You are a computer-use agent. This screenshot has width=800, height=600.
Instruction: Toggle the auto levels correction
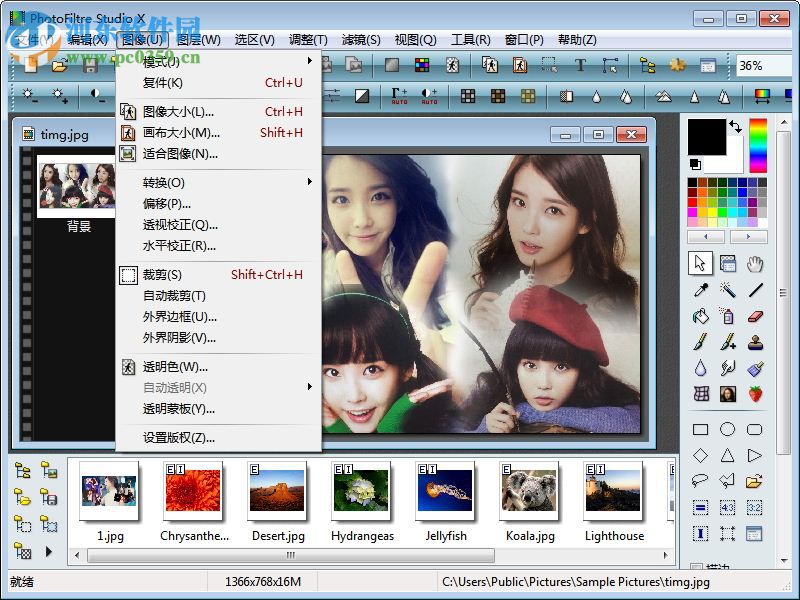coord(398,94)
